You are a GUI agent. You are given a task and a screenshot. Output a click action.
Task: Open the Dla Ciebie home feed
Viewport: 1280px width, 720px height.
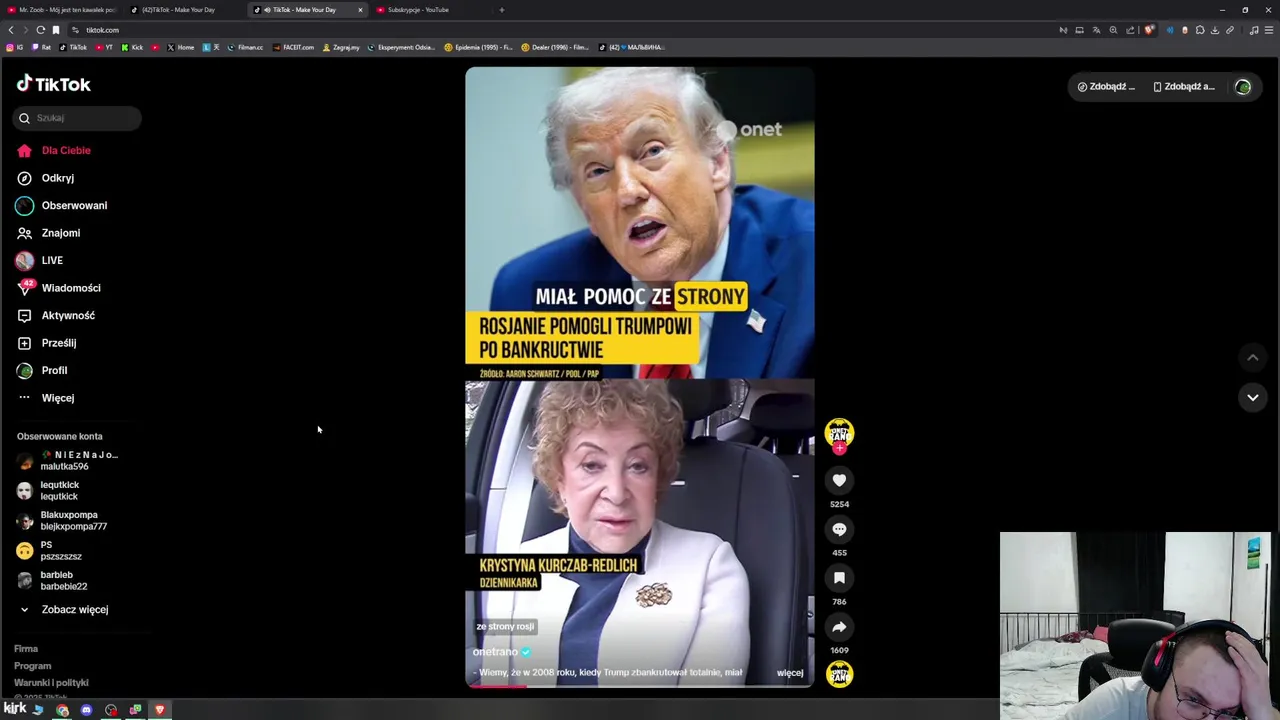pos(54,150)
